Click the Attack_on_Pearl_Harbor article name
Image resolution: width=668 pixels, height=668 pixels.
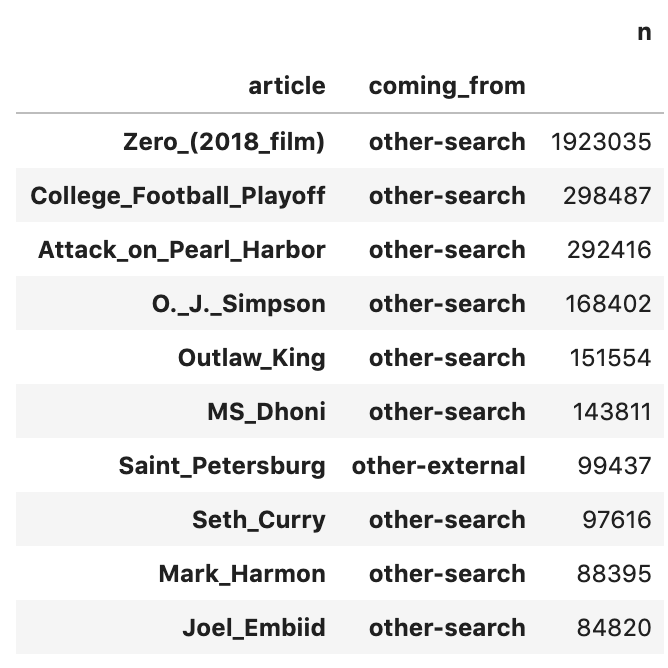tap(182, 250)
